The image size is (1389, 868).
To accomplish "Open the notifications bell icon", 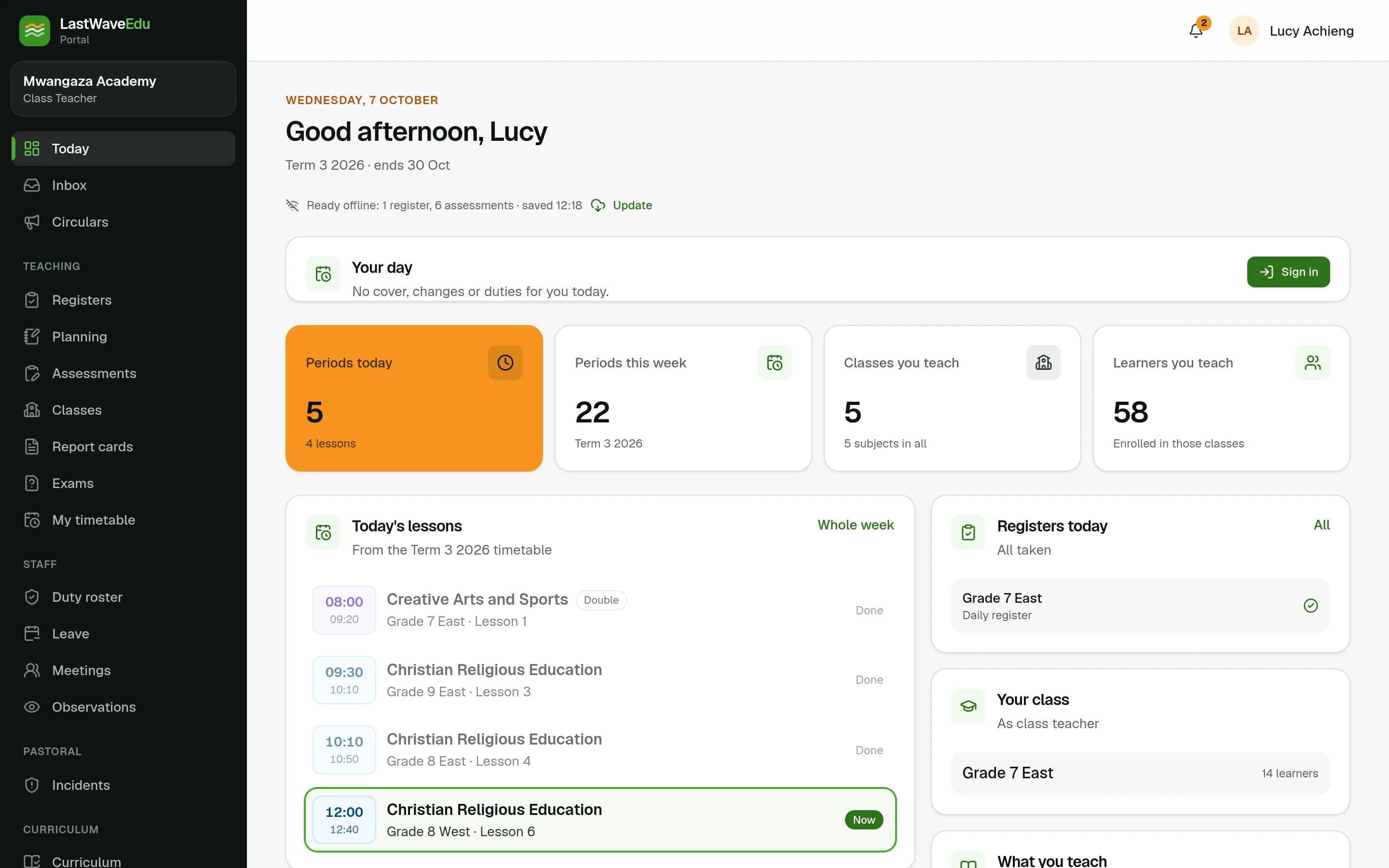I will (x=1196, y=31).
